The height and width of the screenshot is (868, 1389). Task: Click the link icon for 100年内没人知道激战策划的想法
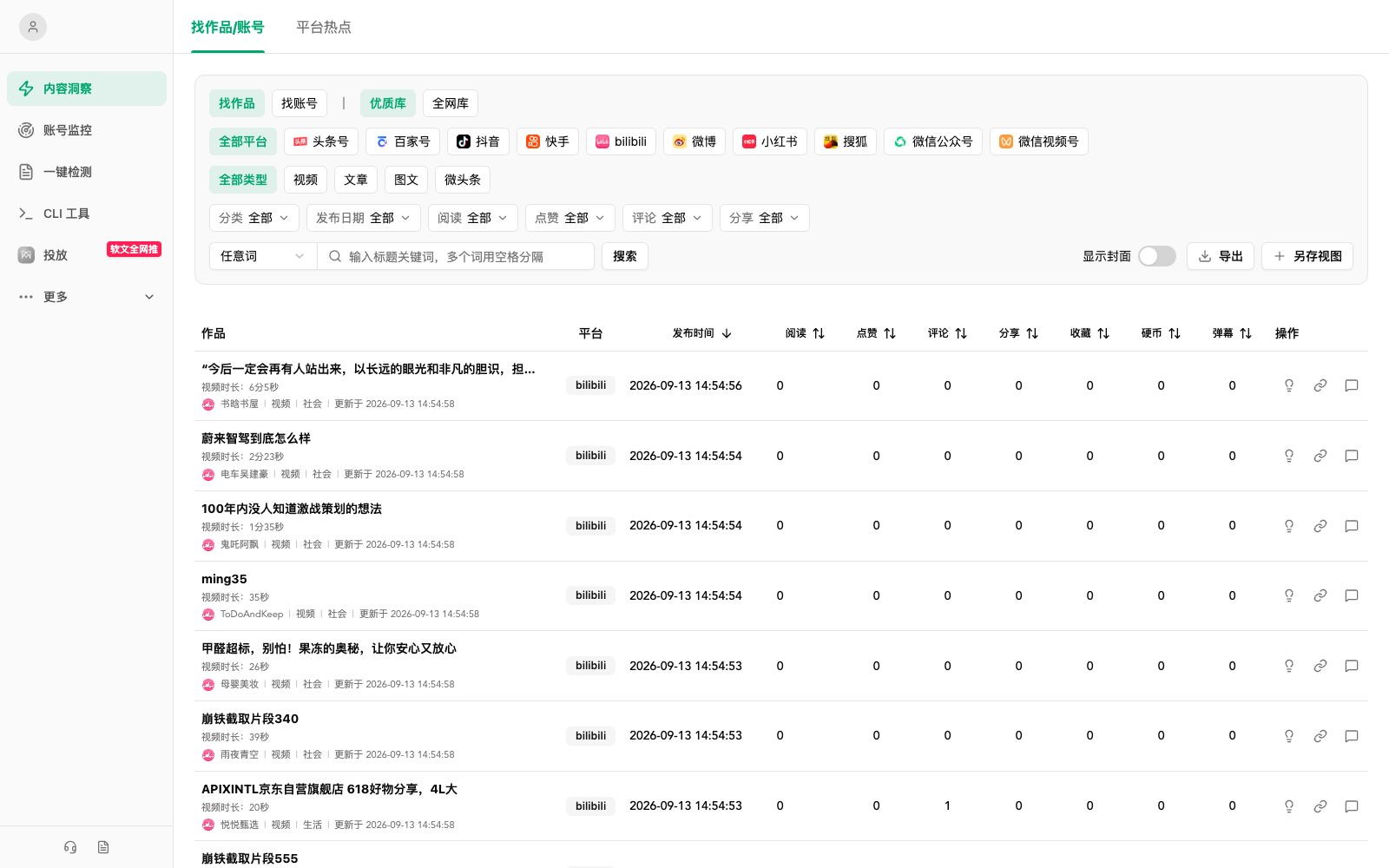tap(1320, 526)
